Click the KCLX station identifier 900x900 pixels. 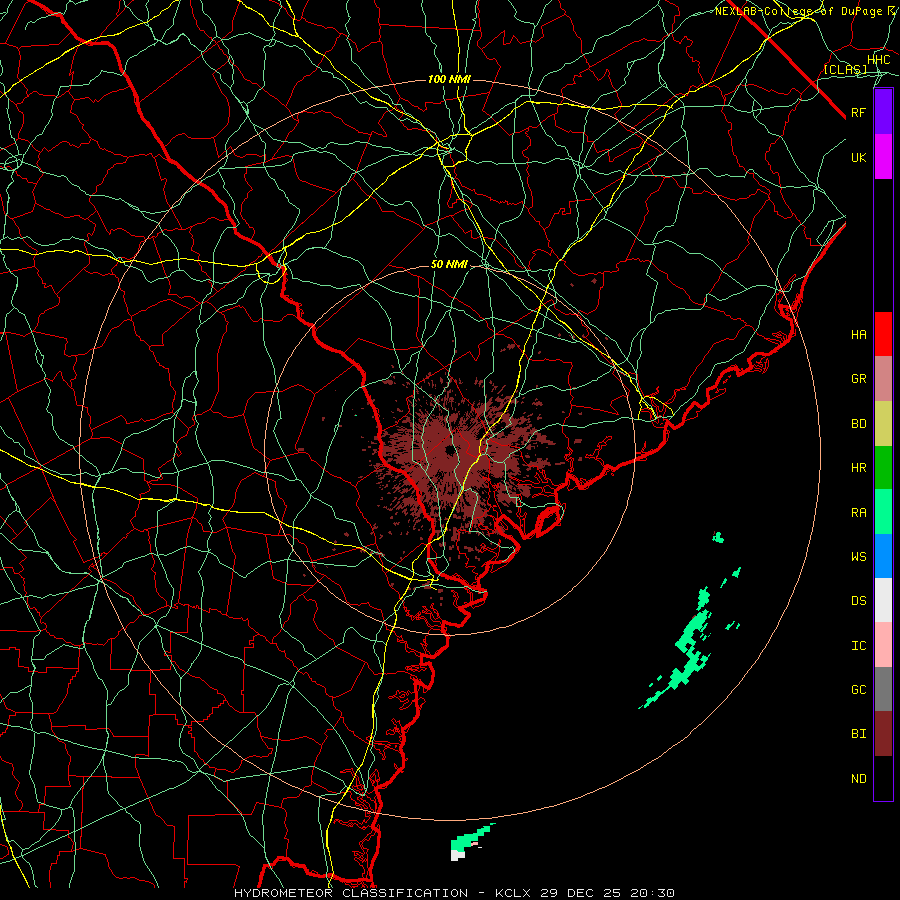tap(513, 893)
